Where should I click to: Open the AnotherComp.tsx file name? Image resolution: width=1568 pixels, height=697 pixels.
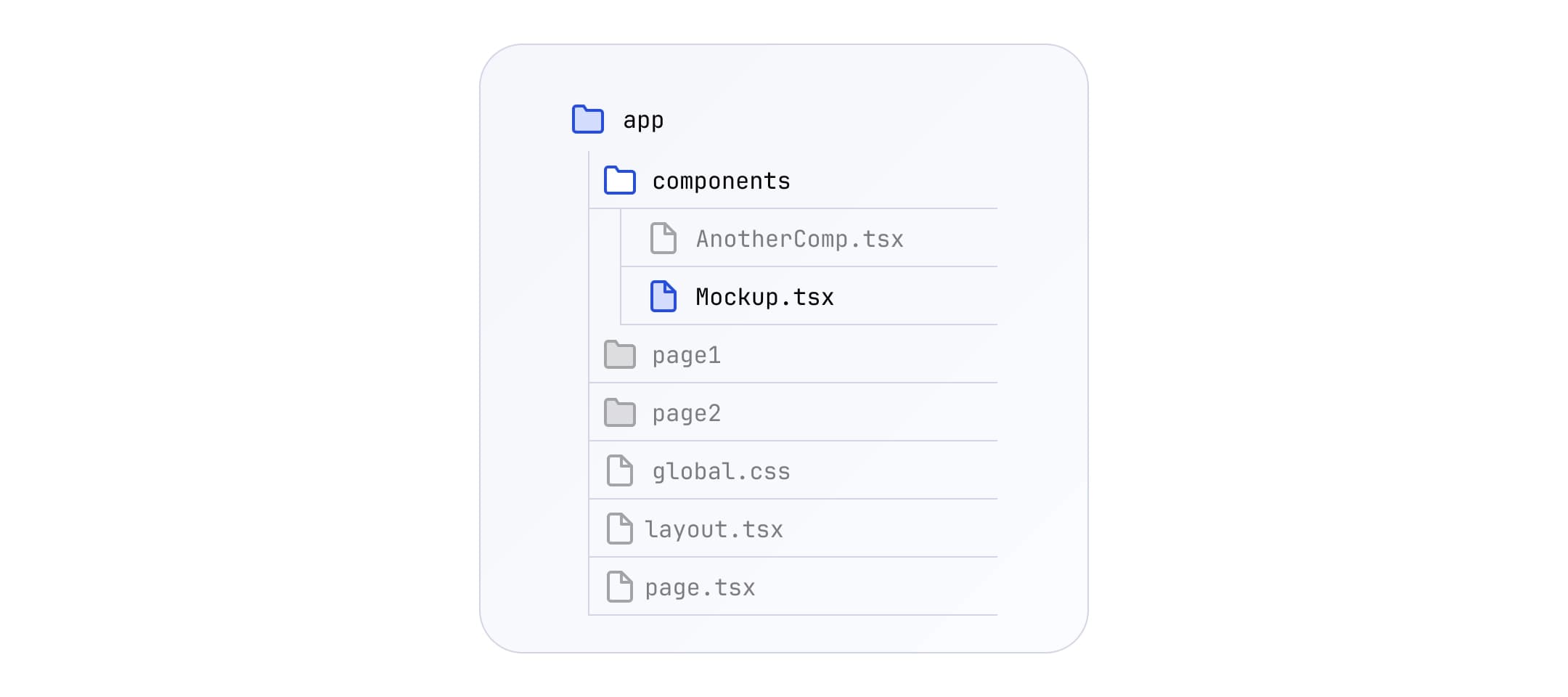[799, 239]
